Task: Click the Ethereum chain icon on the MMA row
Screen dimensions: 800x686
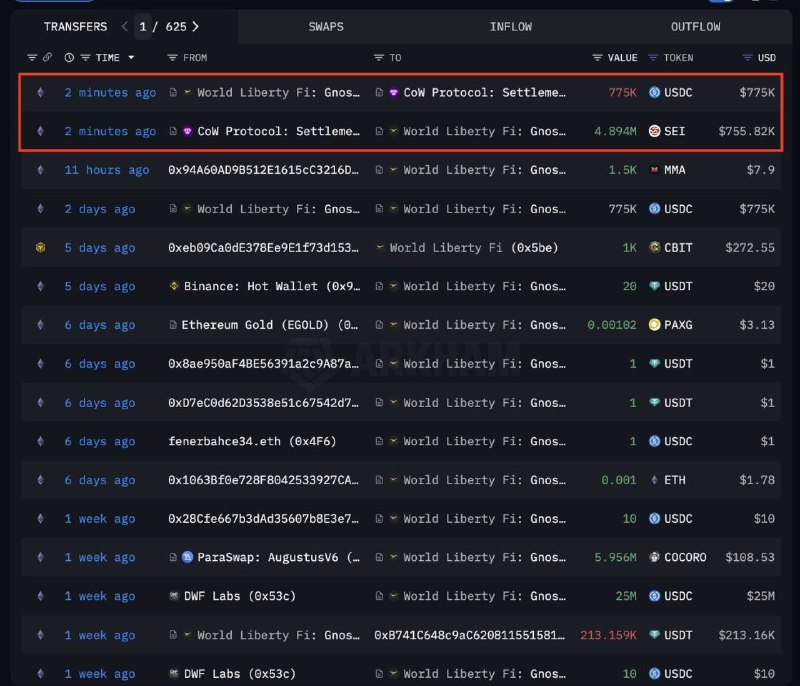Action: point(40,170)
